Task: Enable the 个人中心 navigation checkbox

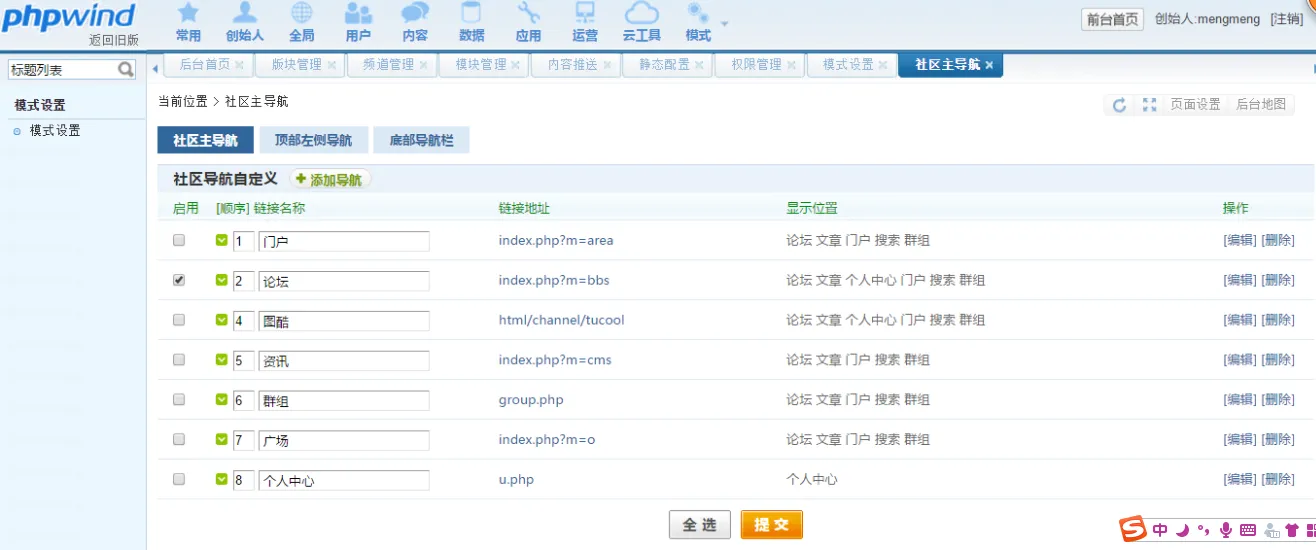Action: [x=179, y=479]
